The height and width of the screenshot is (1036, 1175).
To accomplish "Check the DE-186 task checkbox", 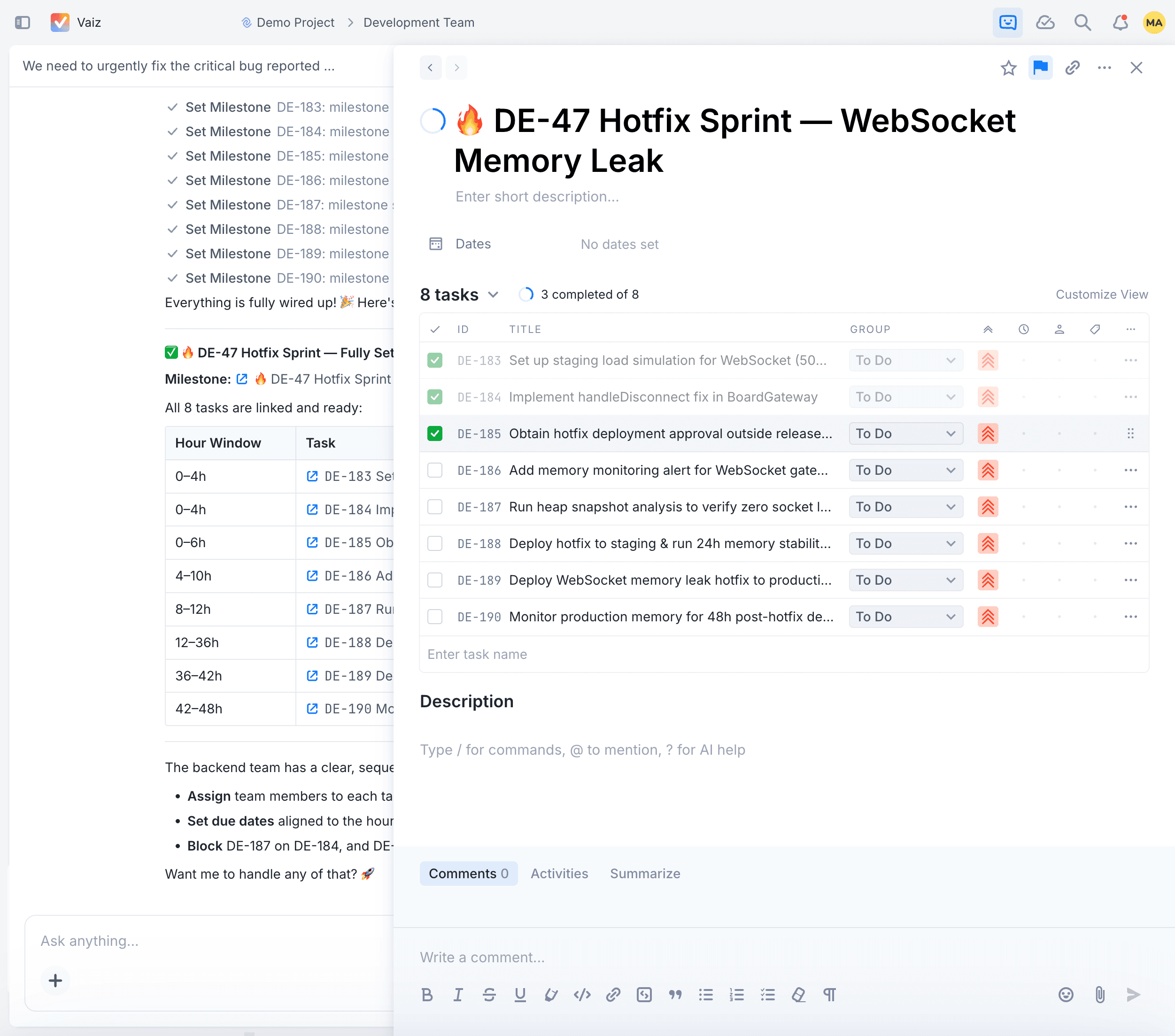I will tap(435, 470).
